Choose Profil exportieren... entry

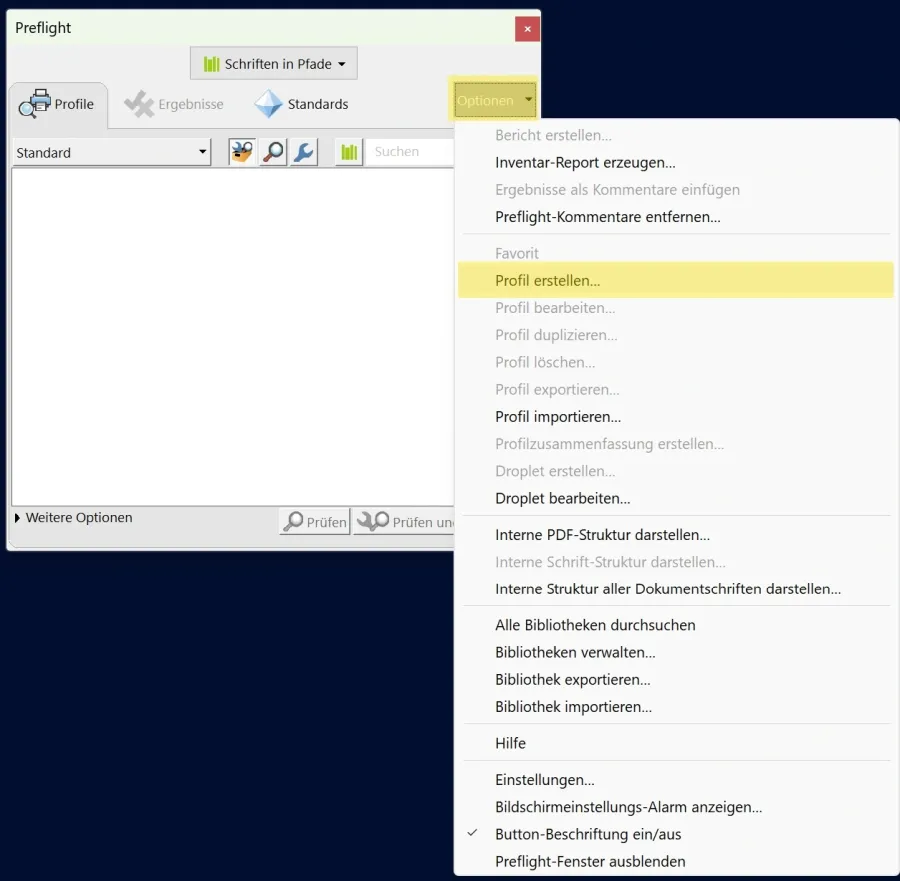point(676,389)
